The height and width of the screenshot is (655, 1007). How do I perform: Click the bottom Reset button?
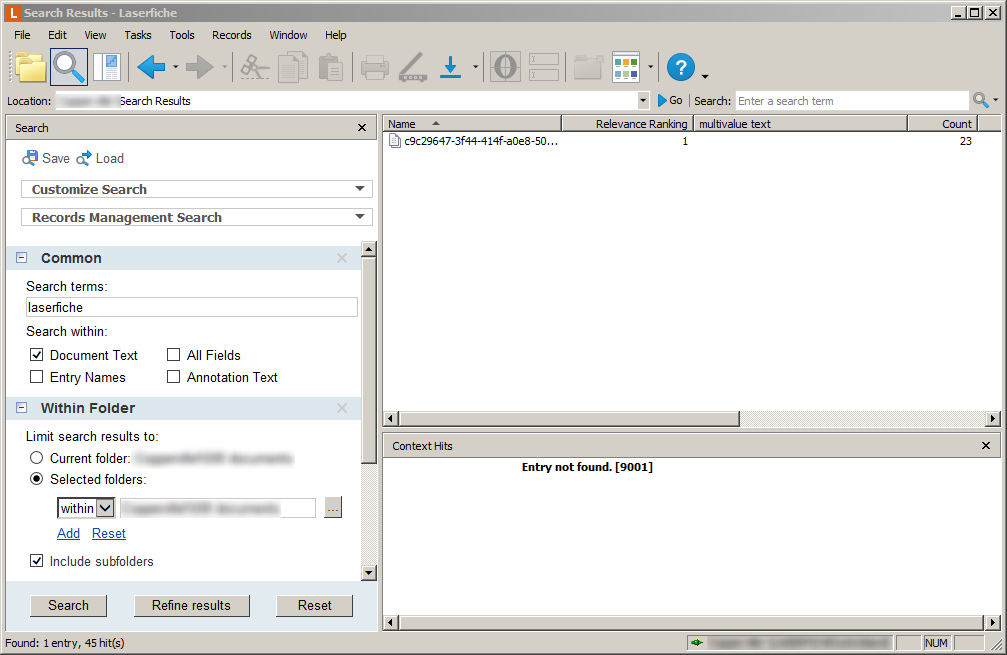pyautogui.click(x=315, y=606)
